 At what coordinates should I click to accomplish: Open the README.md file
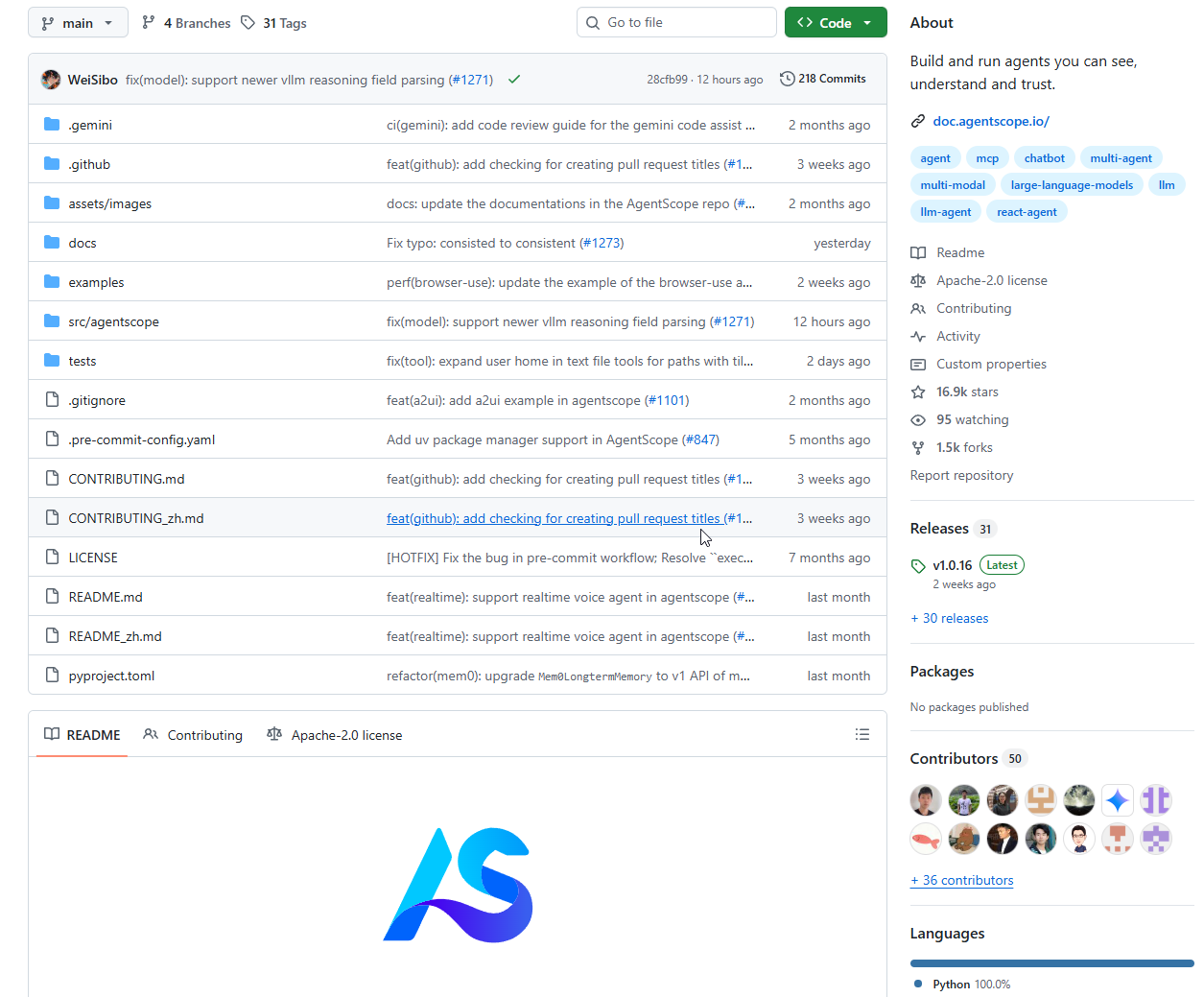106,597
